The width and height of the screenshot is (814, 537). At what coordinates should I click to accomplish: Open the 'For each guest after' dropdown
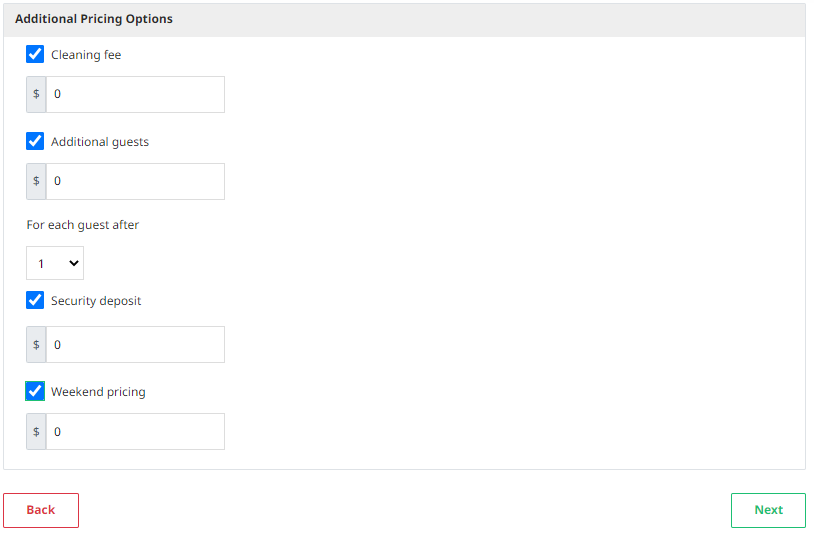point(55,264)
